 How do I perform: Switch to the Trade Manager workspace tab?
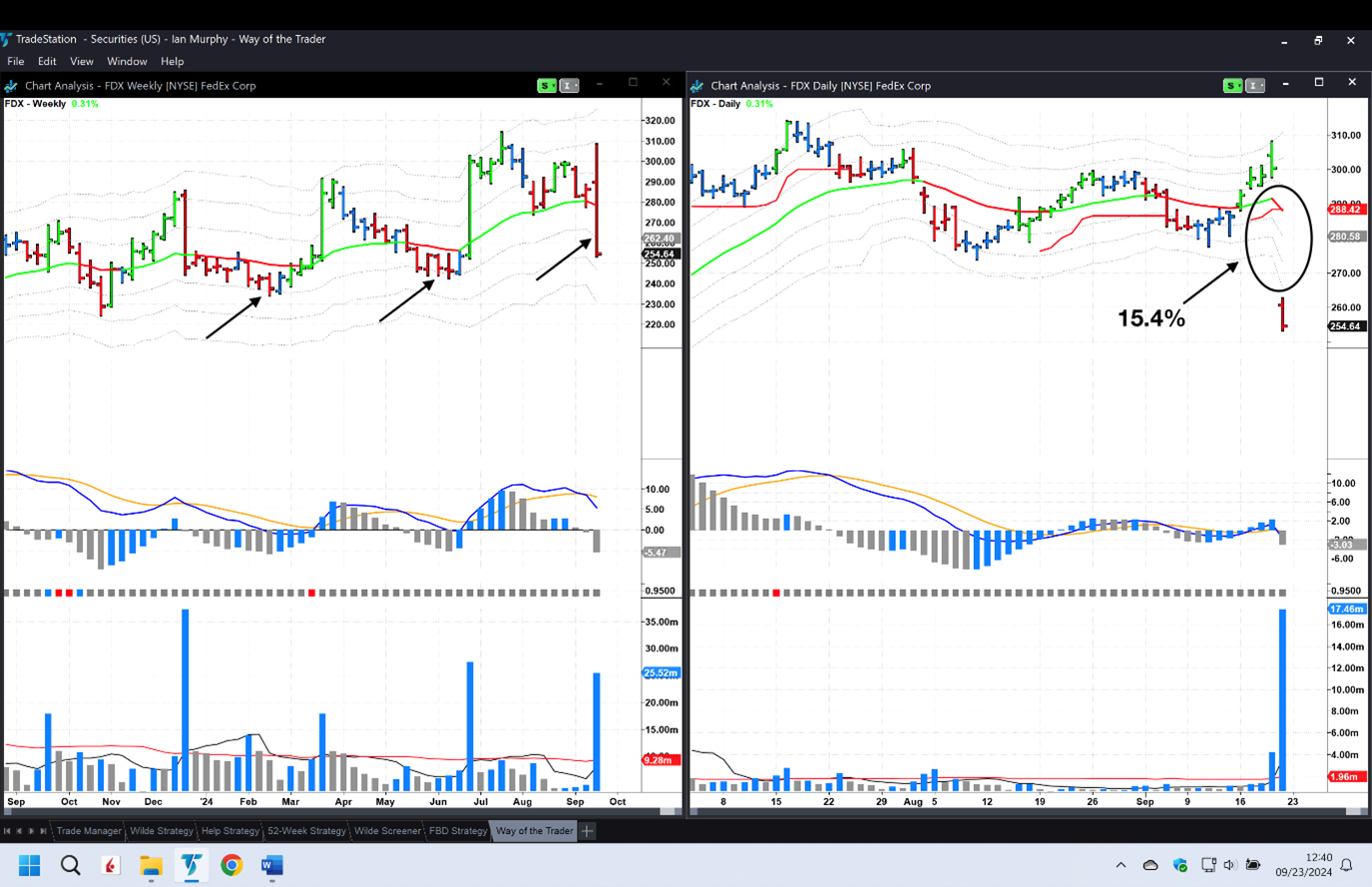point(89,831)
